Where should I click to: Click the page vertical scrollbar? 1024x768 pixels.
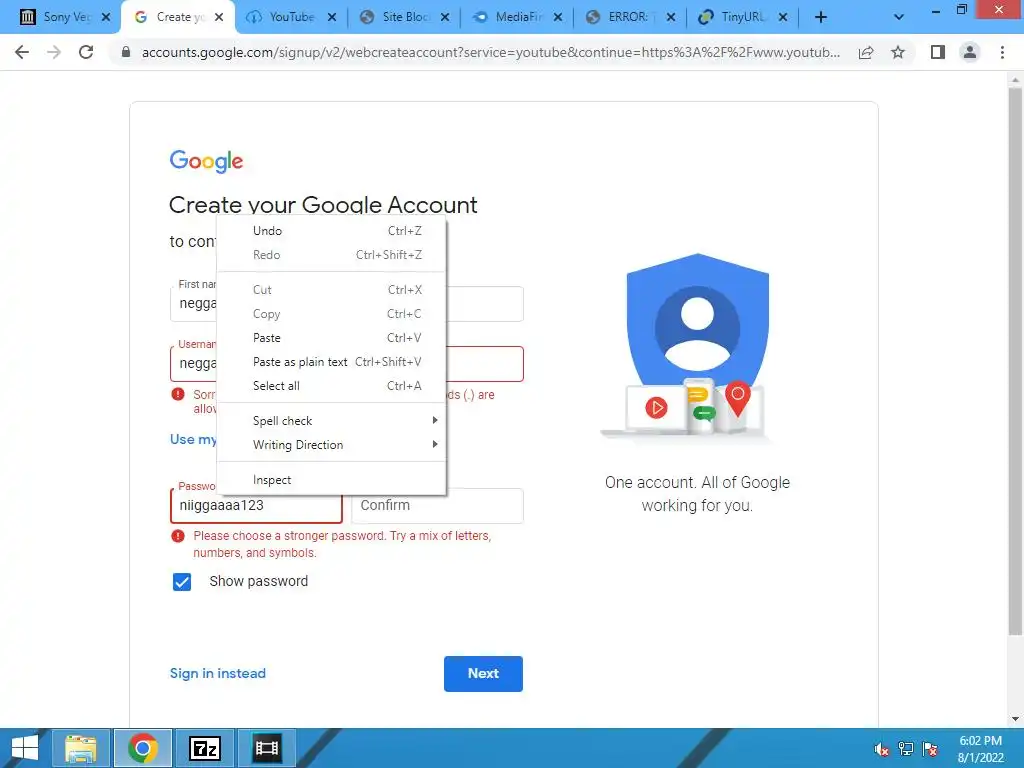[x=1015, y=359]
